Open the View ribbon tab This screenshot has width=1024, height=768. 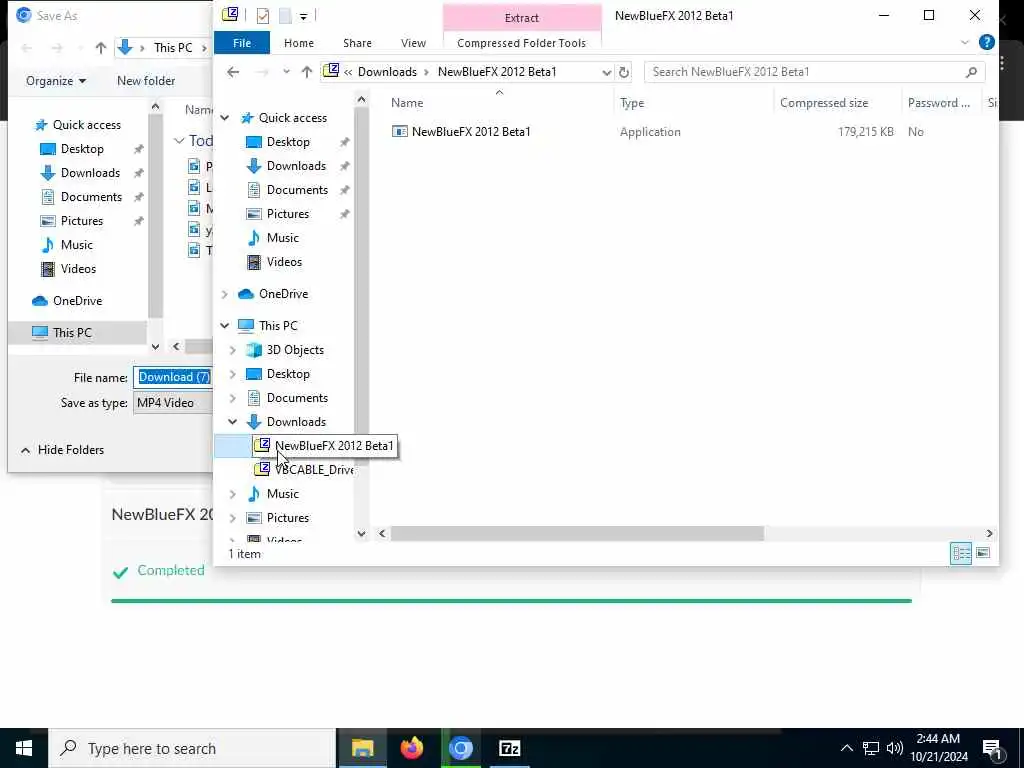pos(413,43)
